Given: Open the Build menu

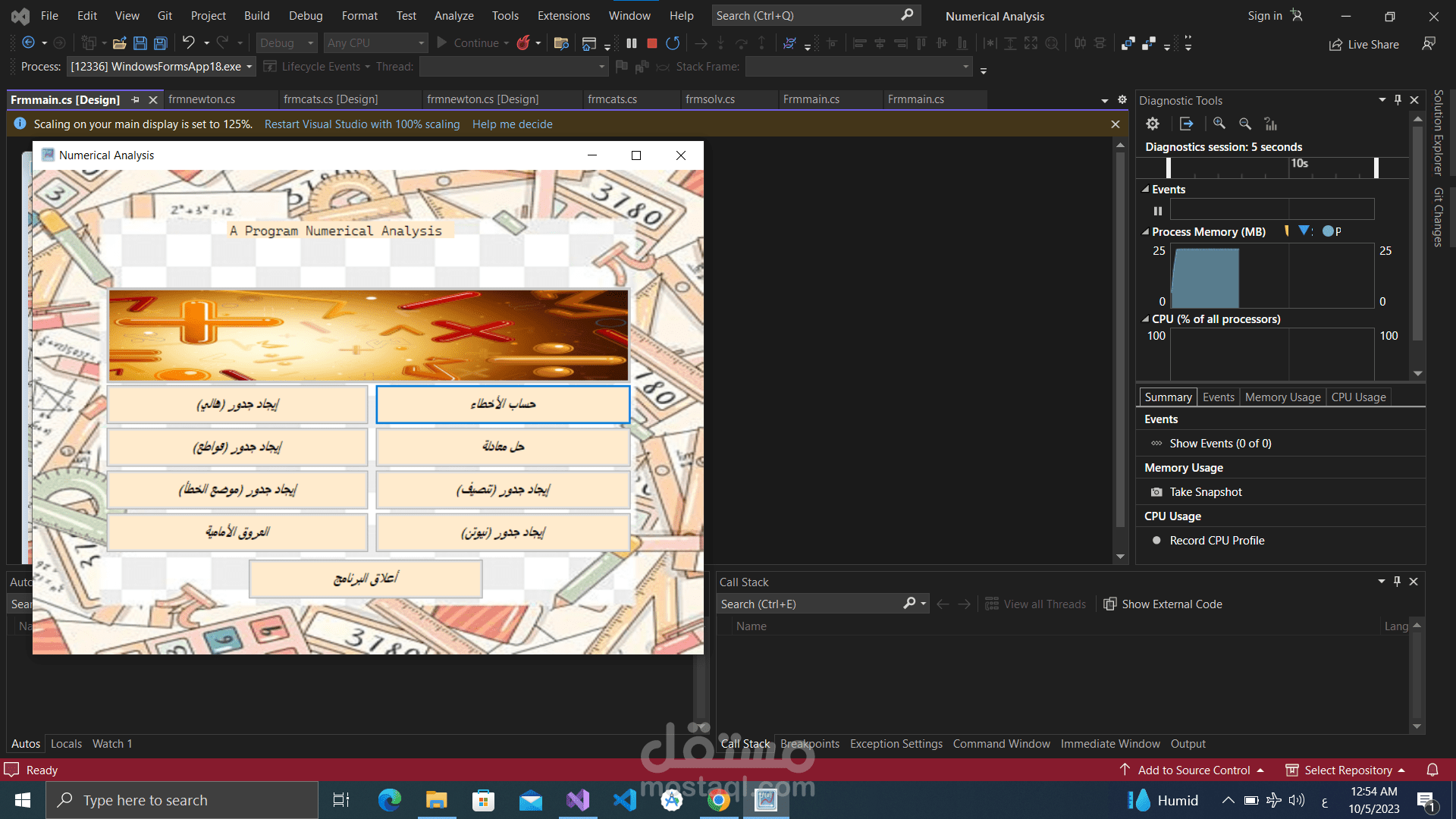Looking at the screenshot, I should pyautogui.click(x=256, y=15).
